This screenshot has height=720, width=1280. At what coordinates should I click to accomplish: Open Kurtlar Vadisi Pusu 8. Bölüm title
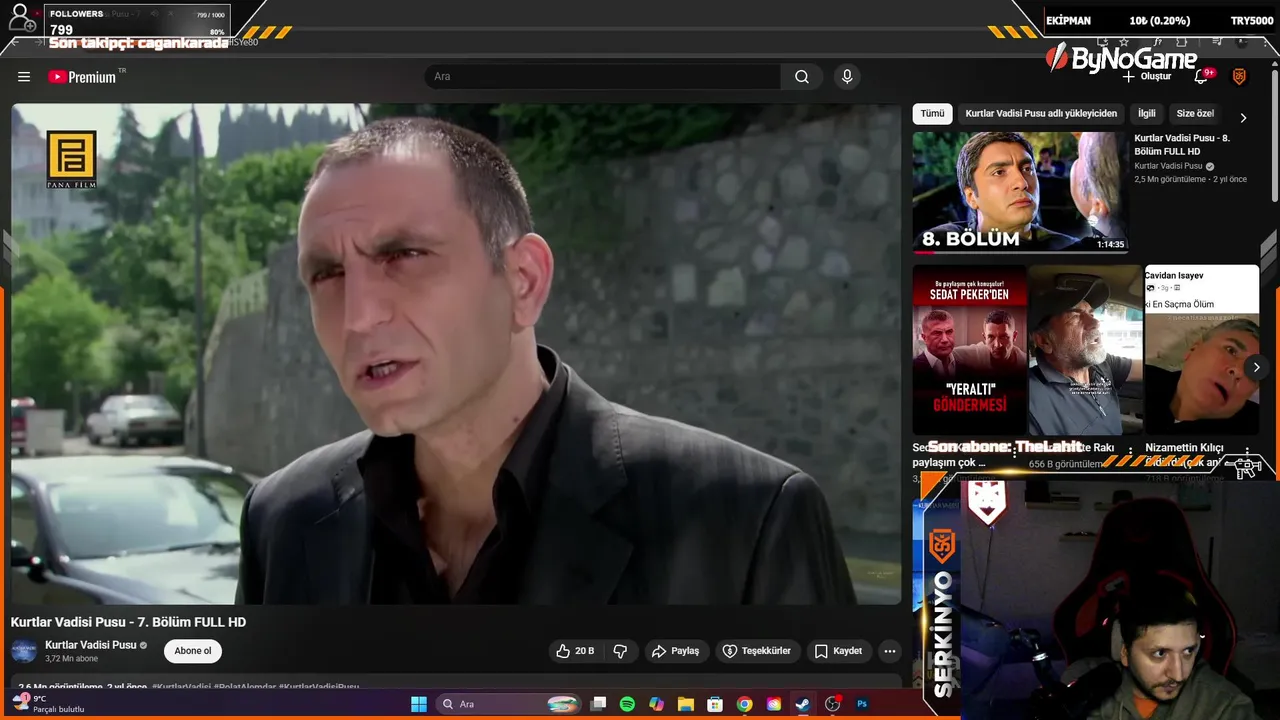point(1182,145)
